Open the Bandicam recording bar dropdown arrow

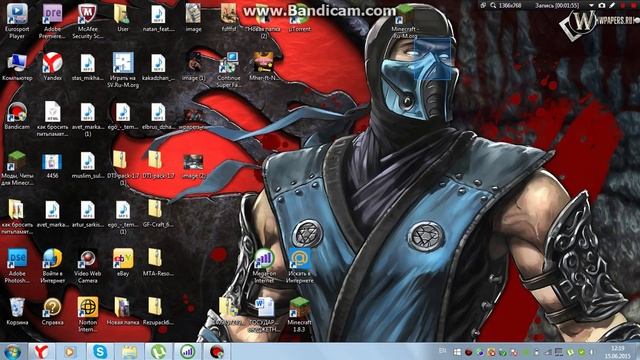(591, 6)
